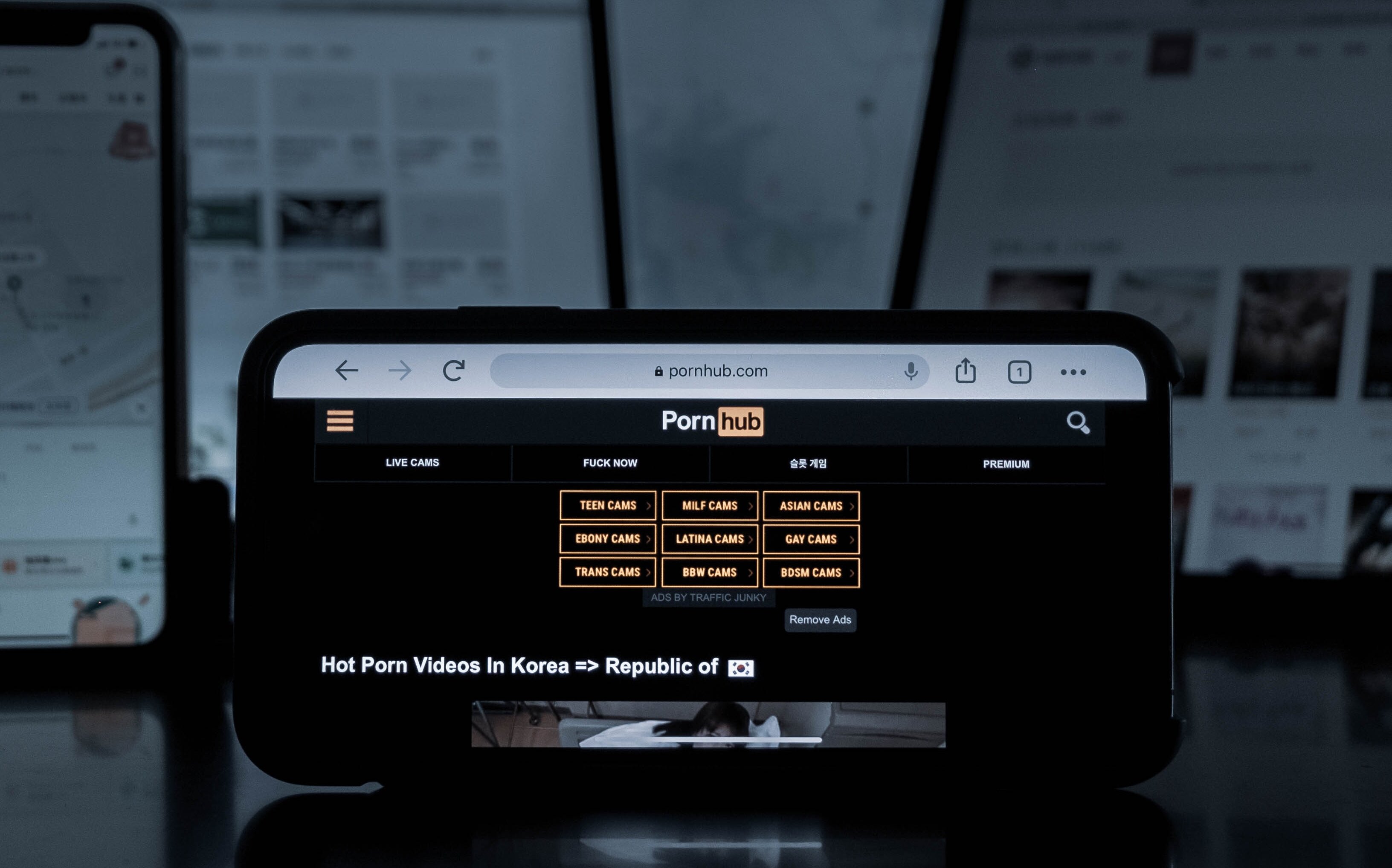This screenshot has width=1392, height=868.
Task: Click the 슬롯 게임 menu item
Action: (809, 462)
